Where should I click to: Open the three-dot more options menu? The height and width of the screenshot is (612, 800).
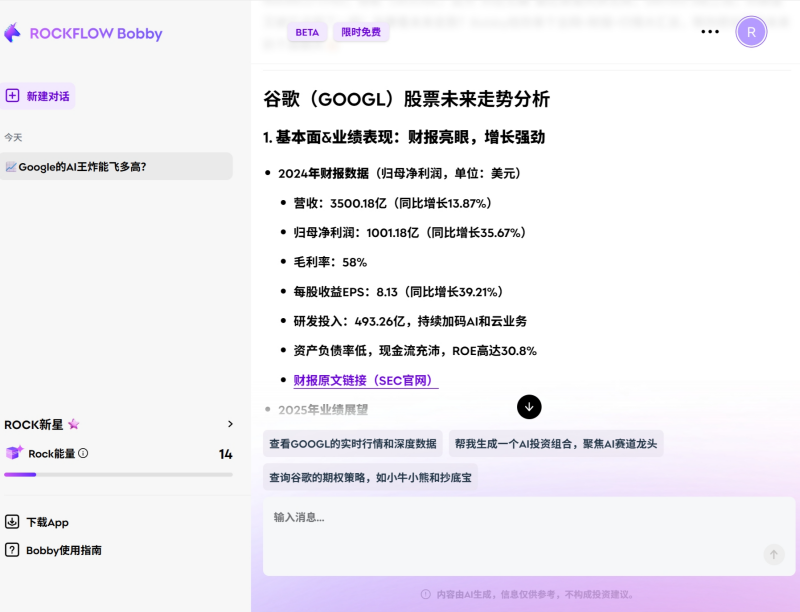coord(710,32)
